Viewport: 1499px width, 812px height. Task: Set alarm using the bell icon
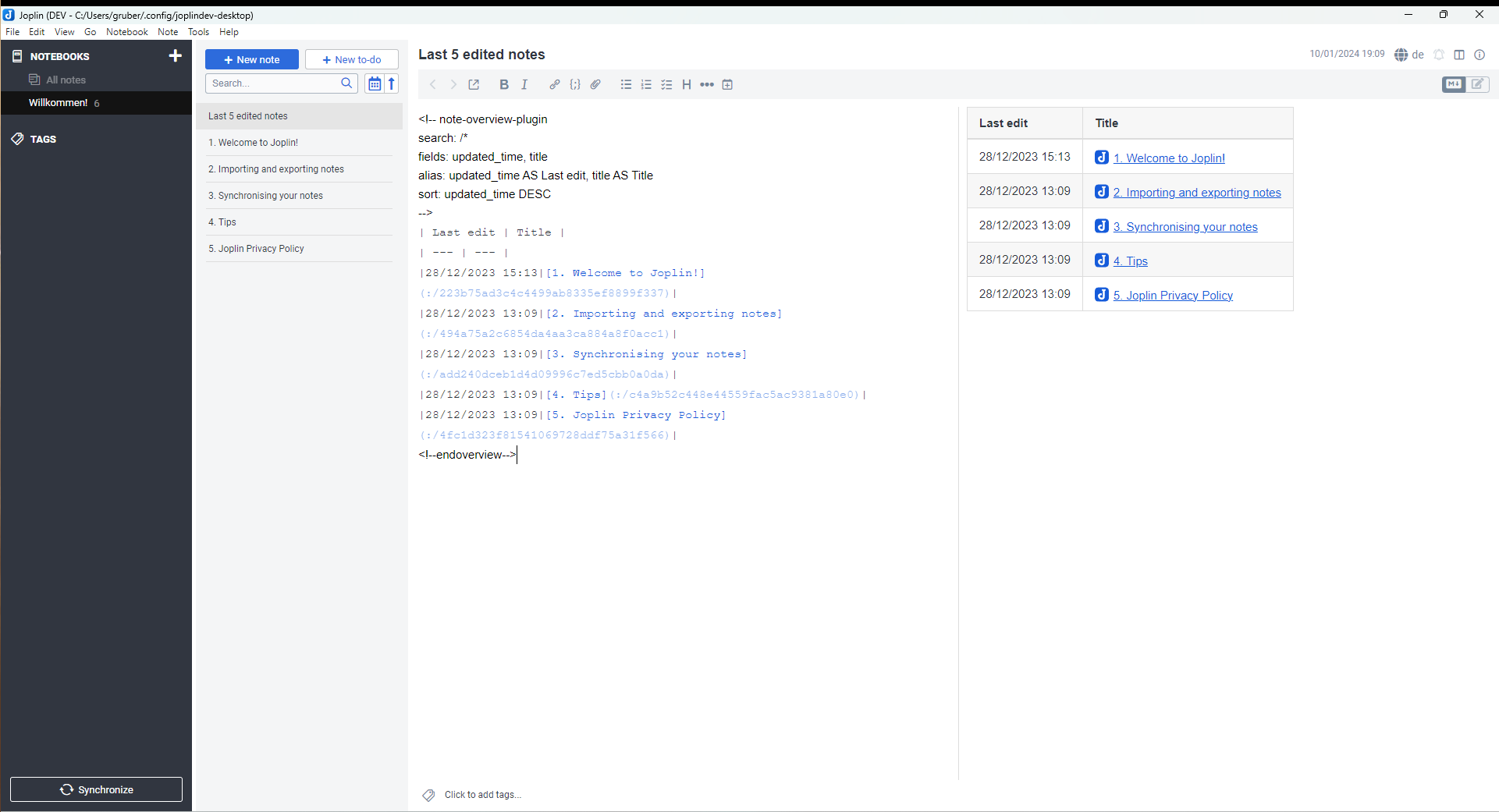pos(1439,55)
